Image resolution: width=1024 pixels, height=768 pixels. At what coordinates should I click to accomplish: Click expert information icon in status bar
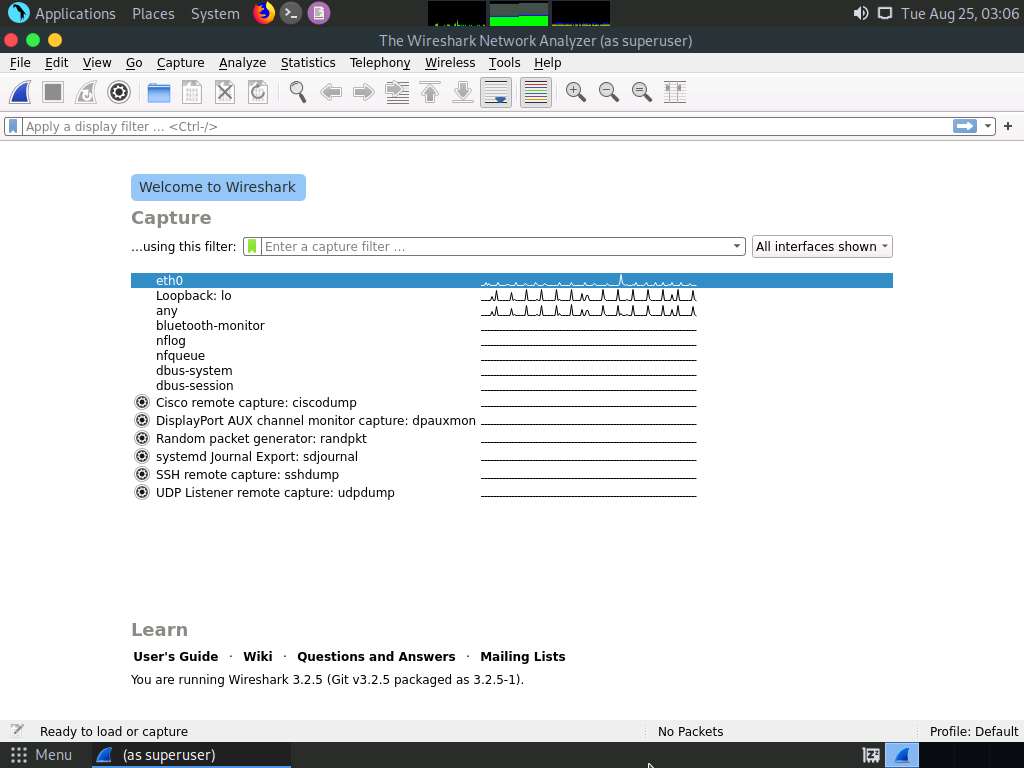click(17, 730)
